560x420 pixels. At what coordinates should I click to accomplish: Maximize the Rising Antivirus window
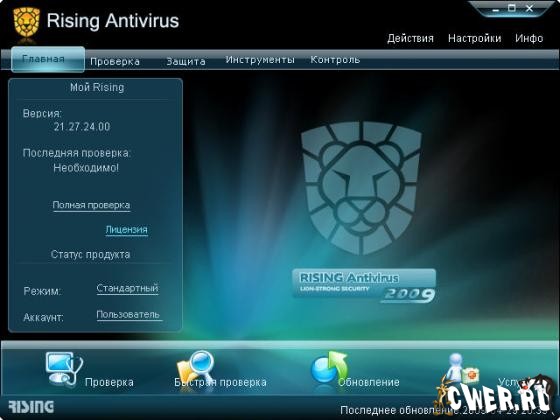[x=512, y=8]
